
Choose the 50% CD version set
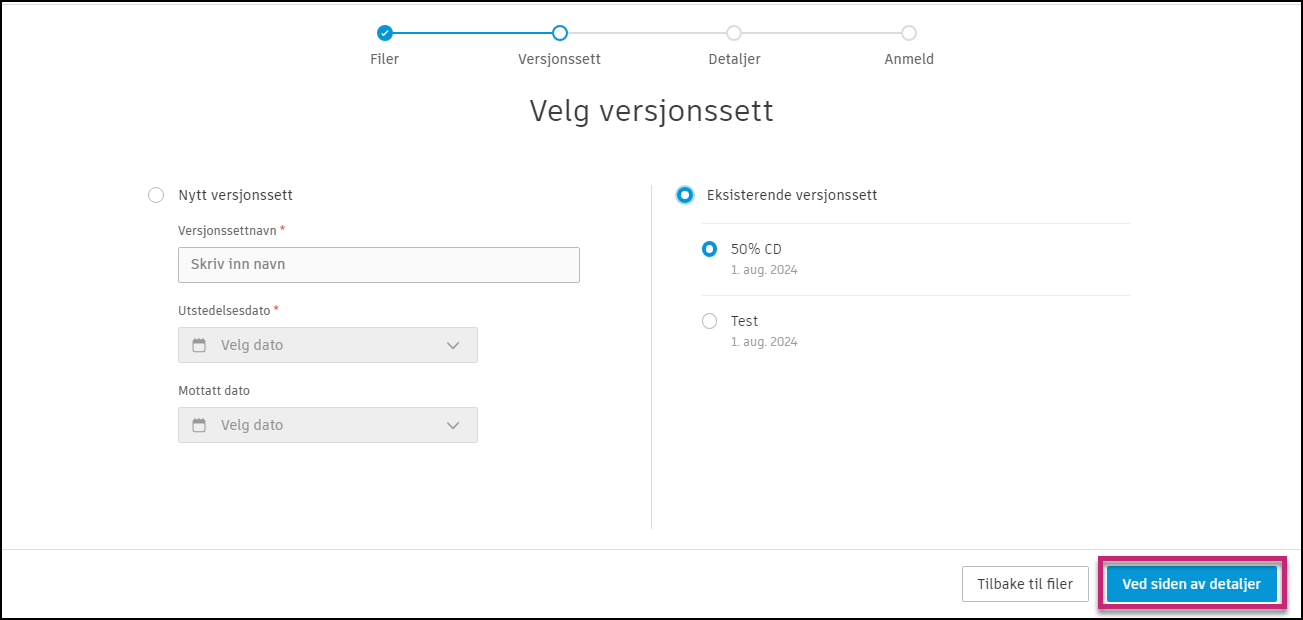click(710, 249)
